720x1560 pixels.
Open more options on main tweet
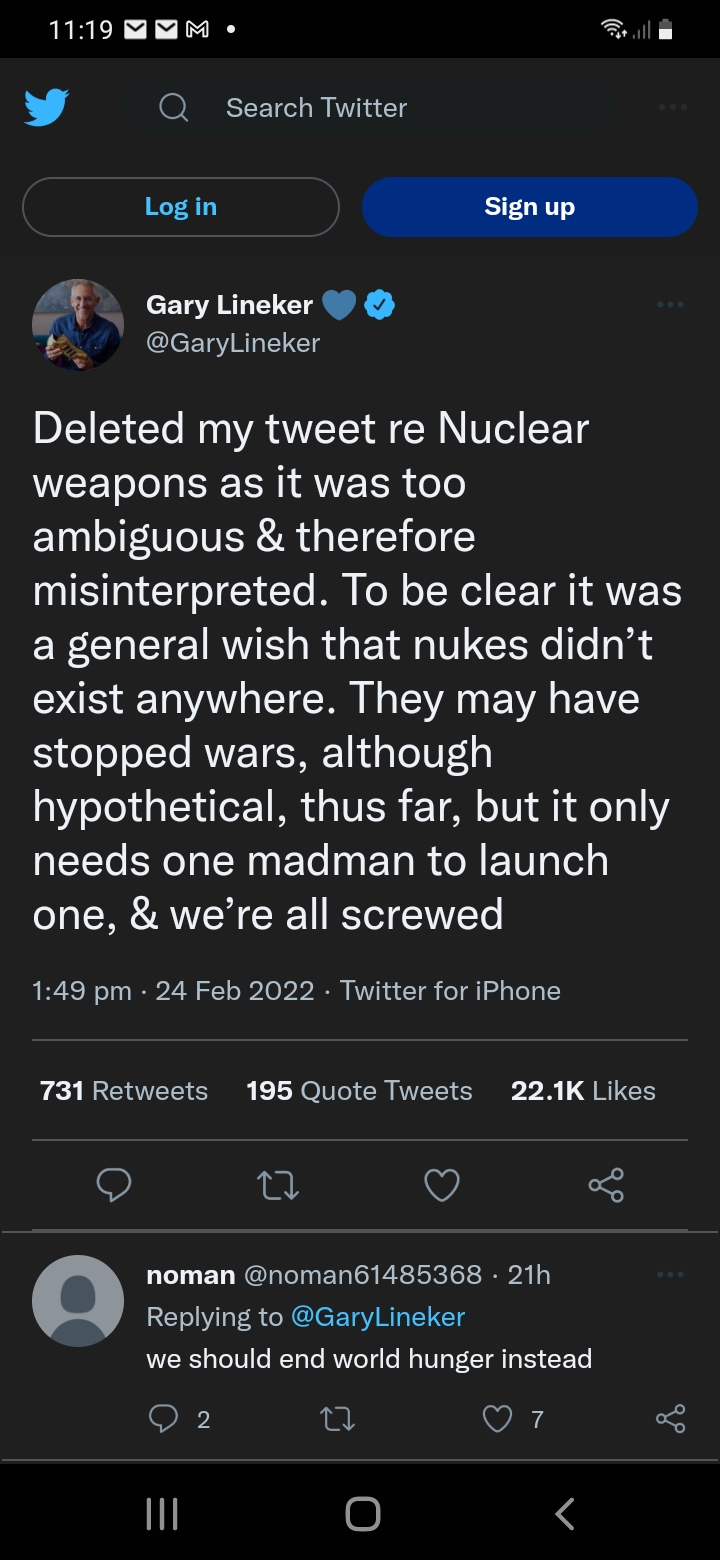tap(671, 304)
